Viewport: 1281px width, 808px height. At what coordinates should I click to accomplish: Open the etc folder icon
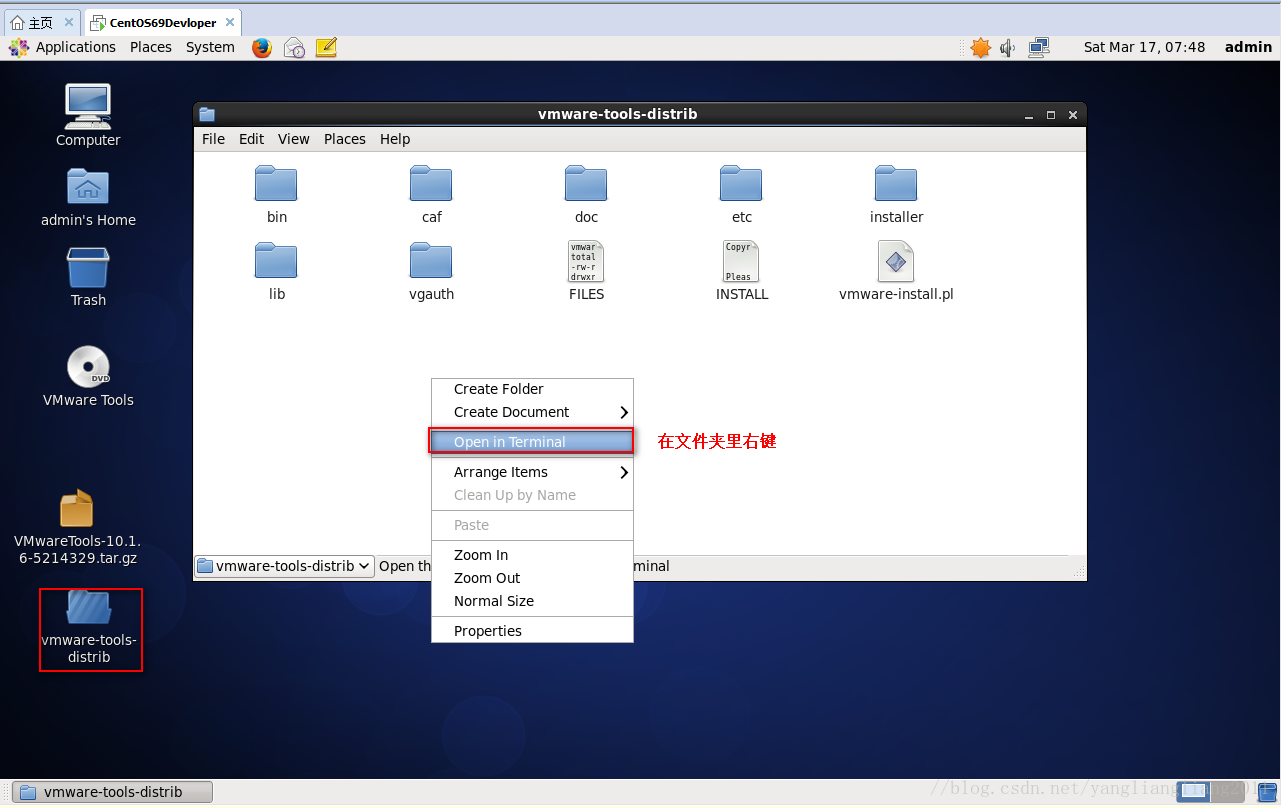click(741, 184)
